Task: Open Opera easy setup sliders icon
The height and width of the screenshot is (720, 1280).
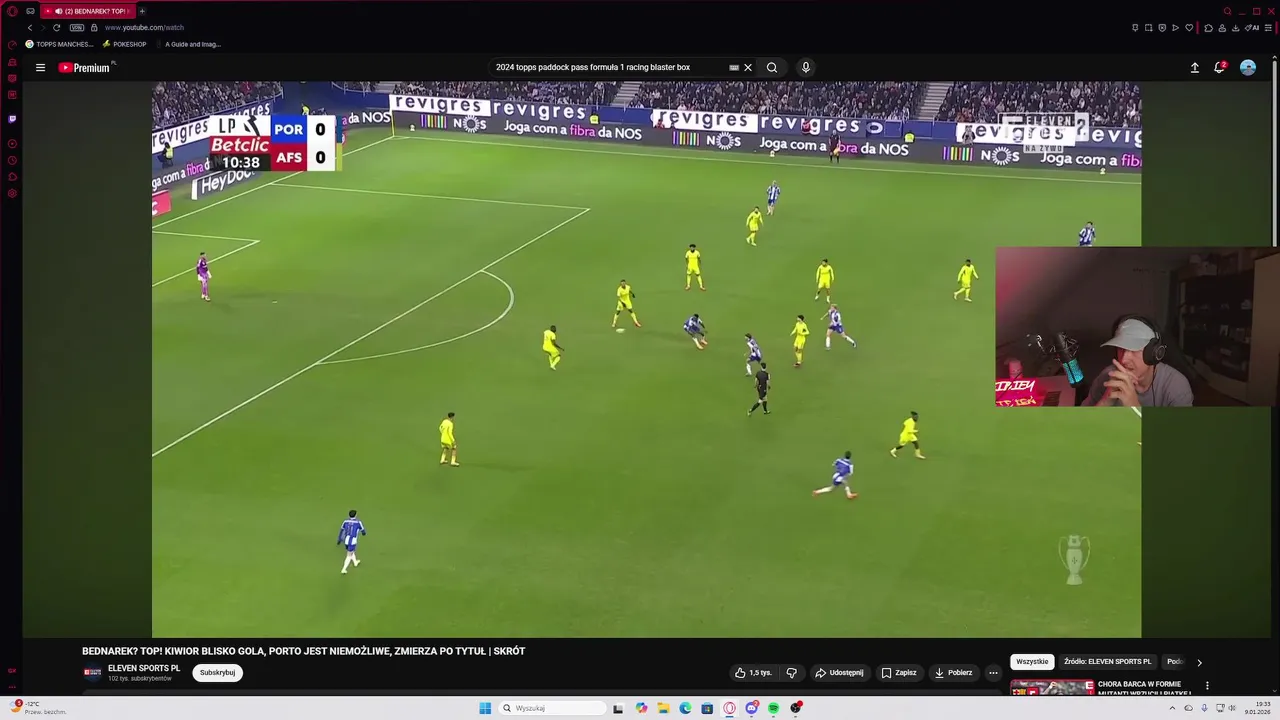Action: [x=1269, y=28]
